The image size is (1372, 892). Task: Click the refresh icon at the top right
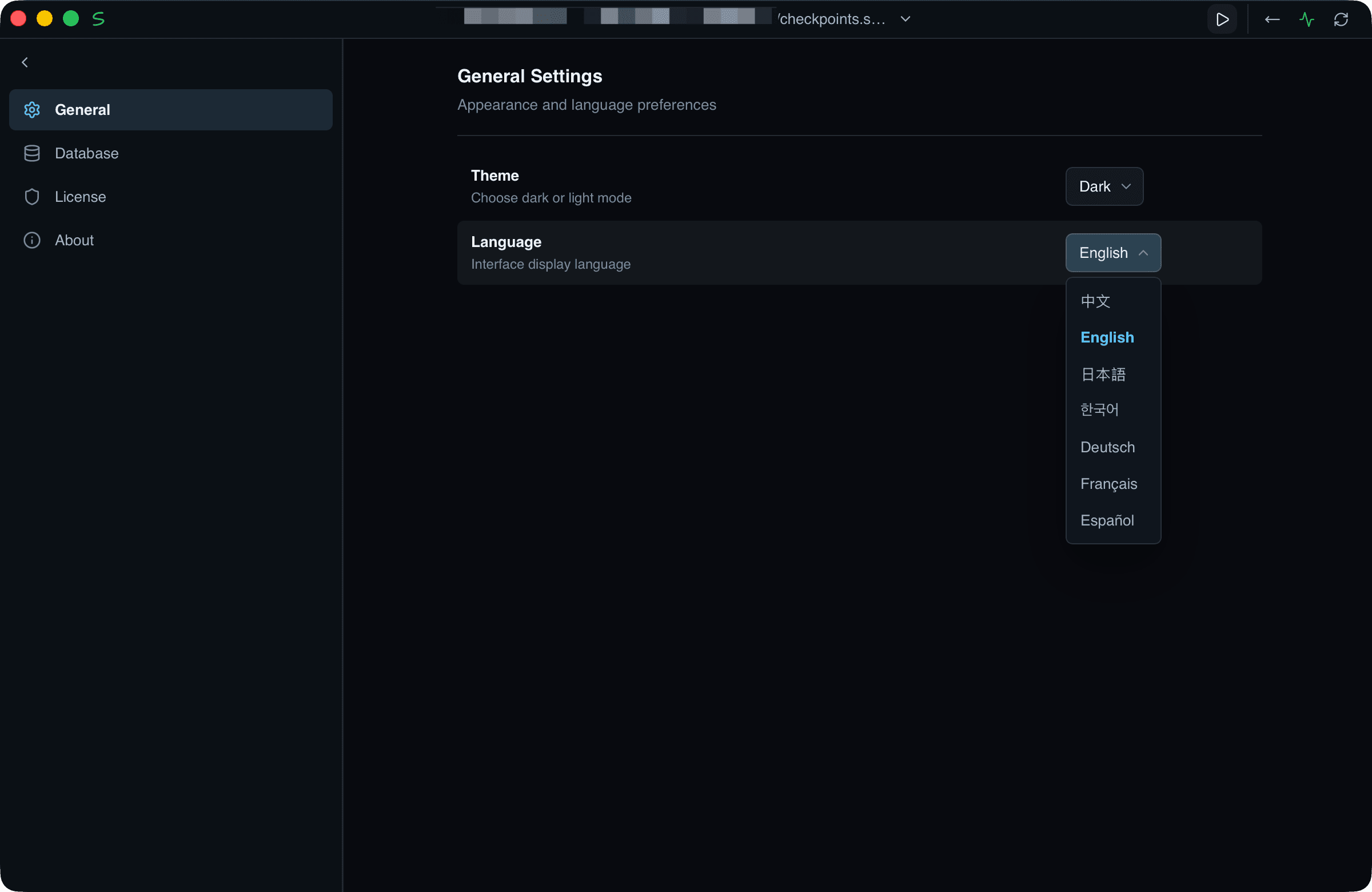[1341, 19]
